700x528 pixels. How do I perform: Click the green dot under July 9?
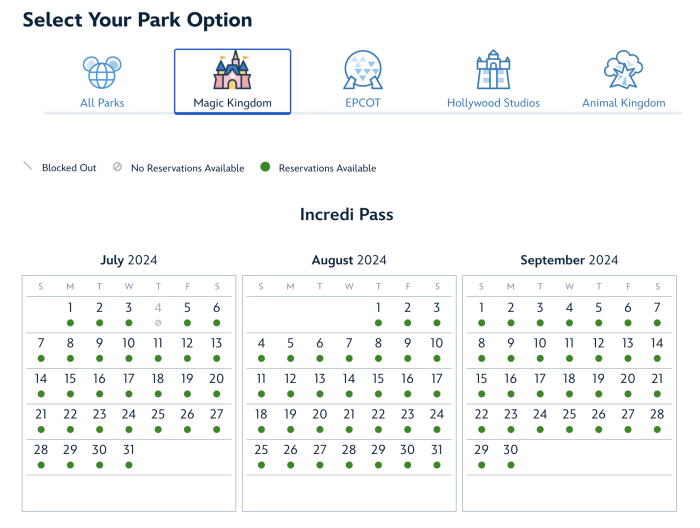tap(100, 358)
